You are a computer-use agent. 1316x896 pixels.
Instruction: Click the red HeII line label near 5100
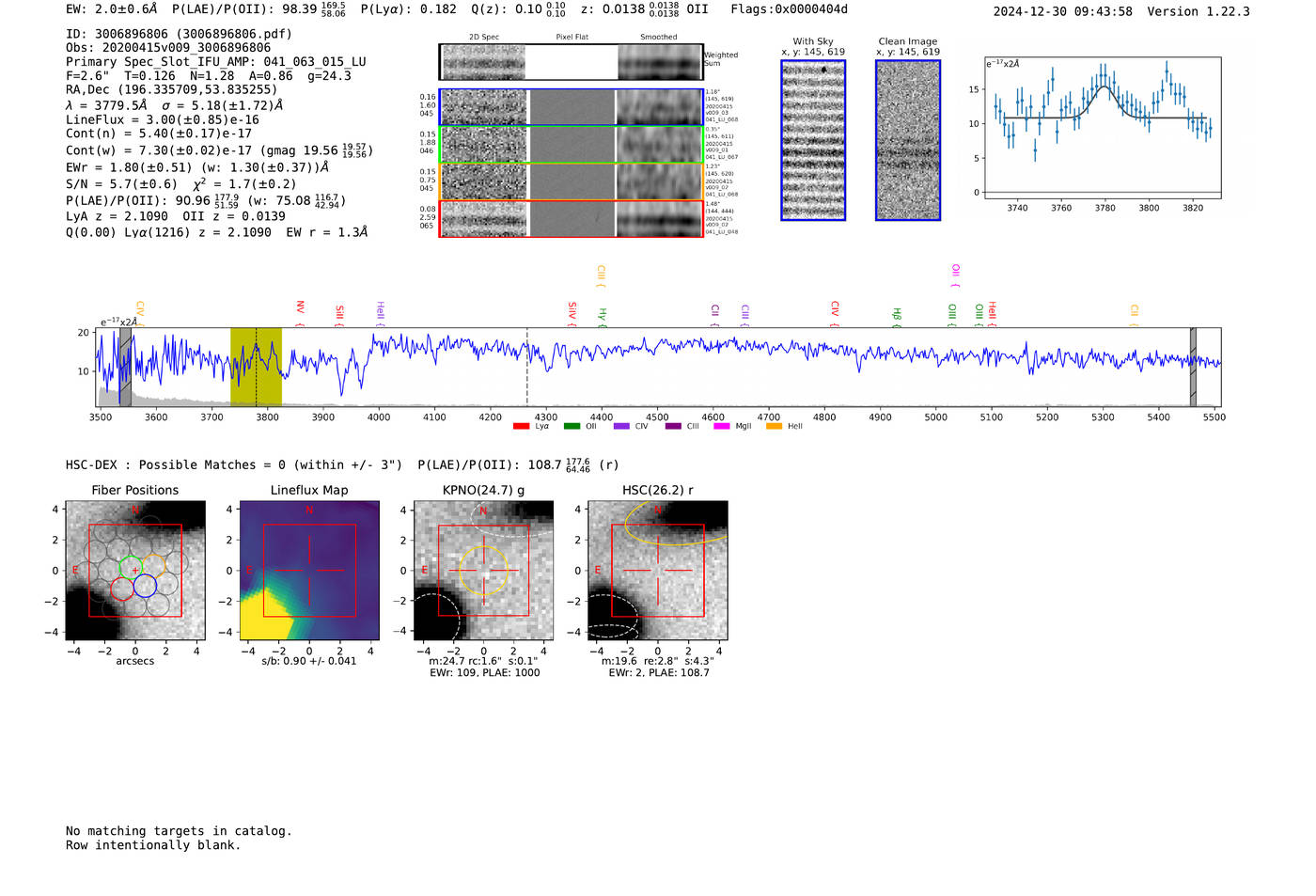[x=993, y=313]
